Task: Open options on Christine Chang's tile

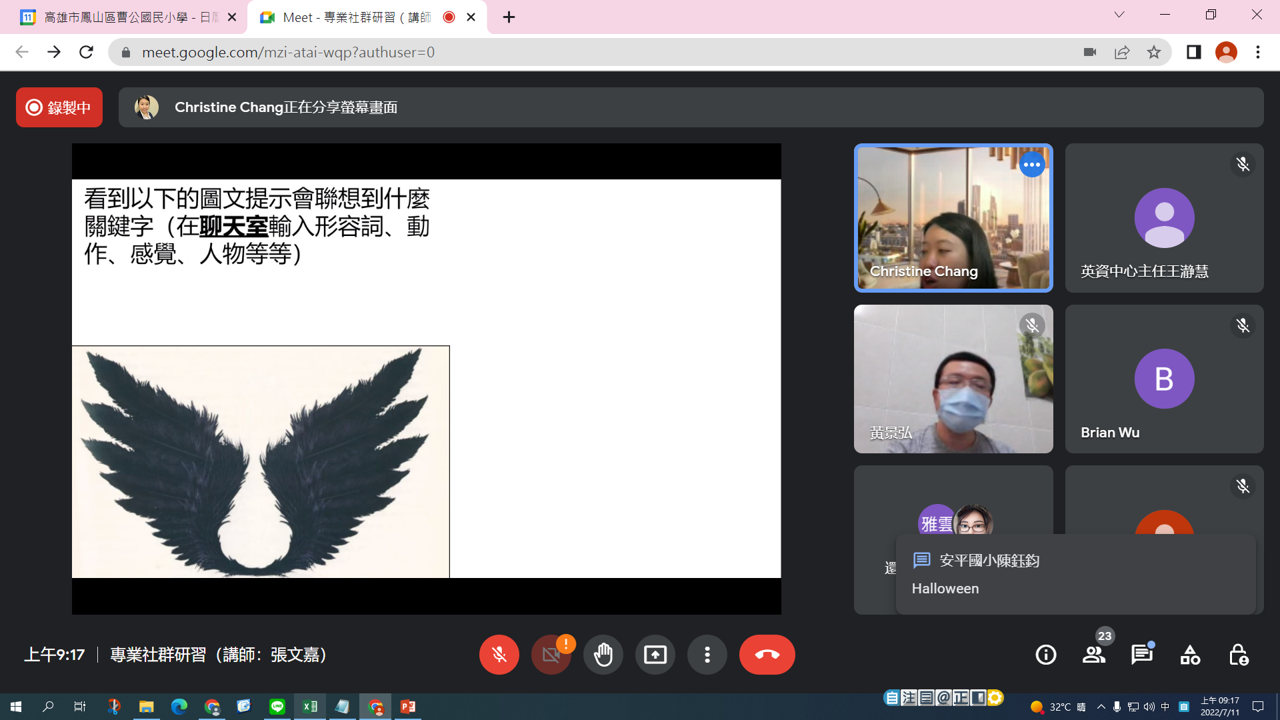Action: tap(1032, 164)
